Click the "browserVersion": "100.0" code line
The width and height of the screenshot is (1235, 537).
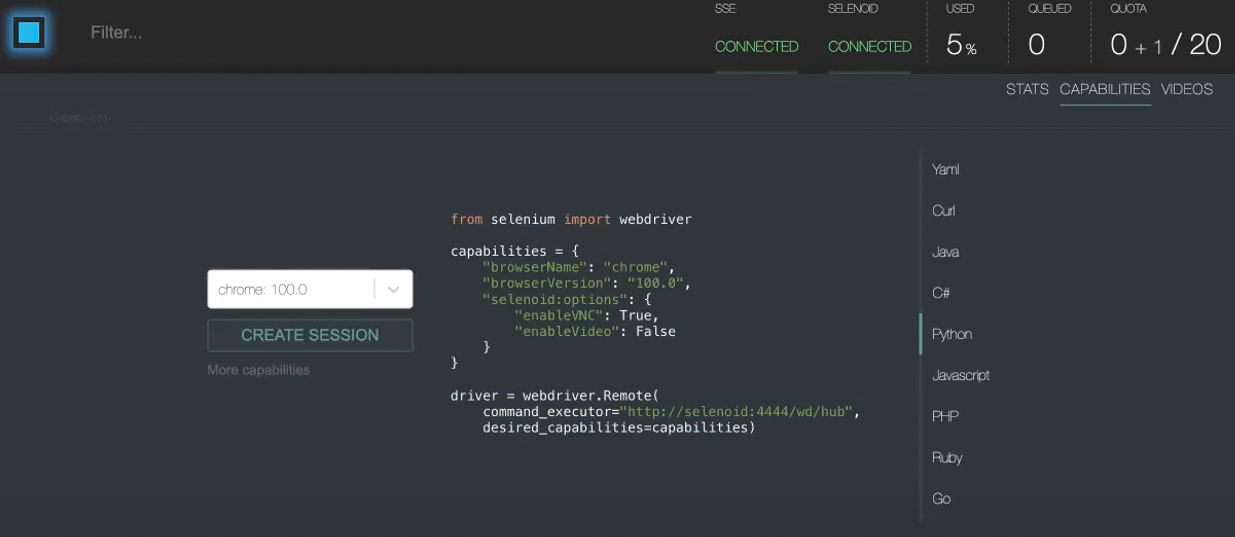click(x=587, y=283)
